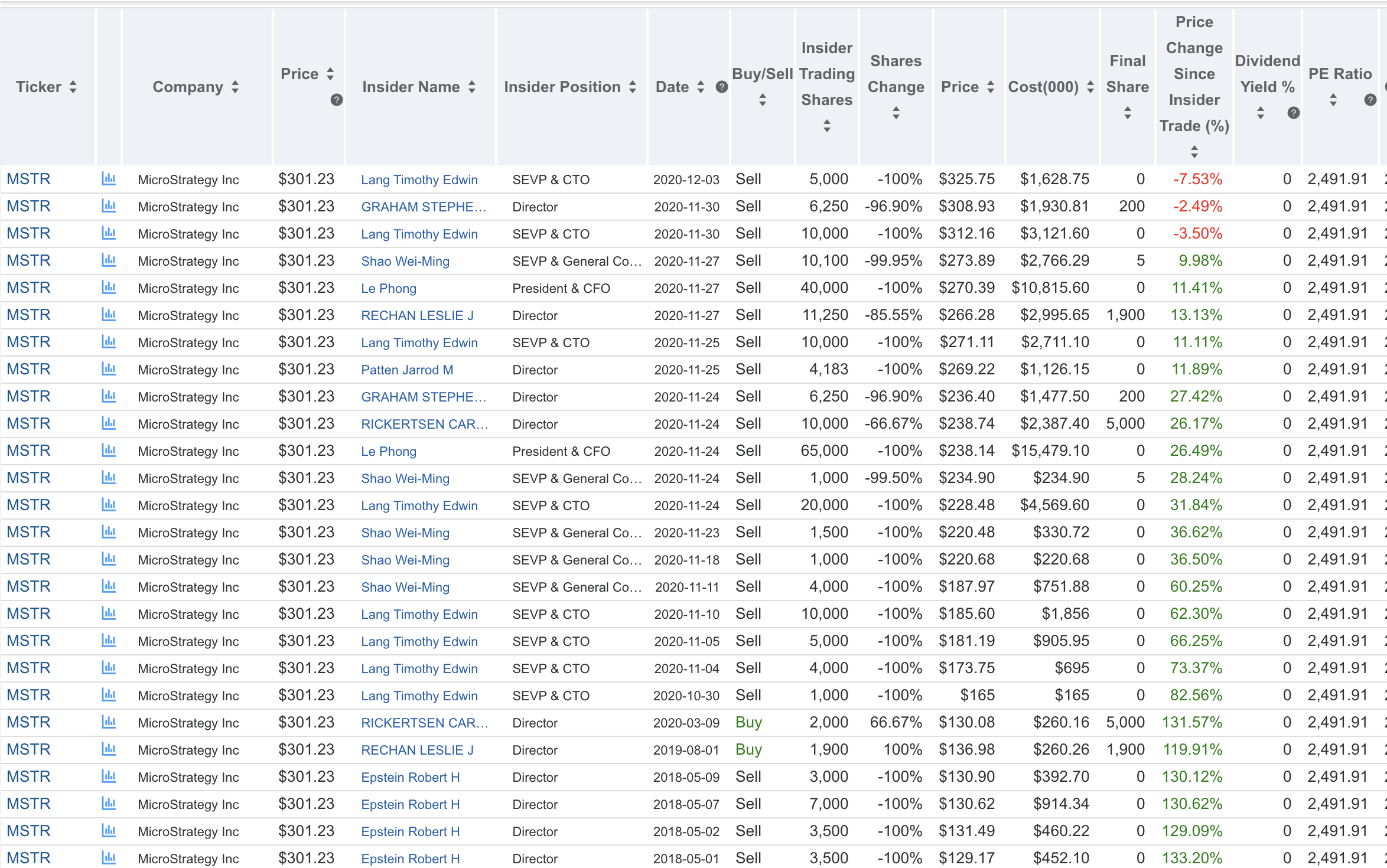Select the -66.67% shares change cell
This screenshot has width=1387, height=868.
pyautogui.click(x=893, y=423)
